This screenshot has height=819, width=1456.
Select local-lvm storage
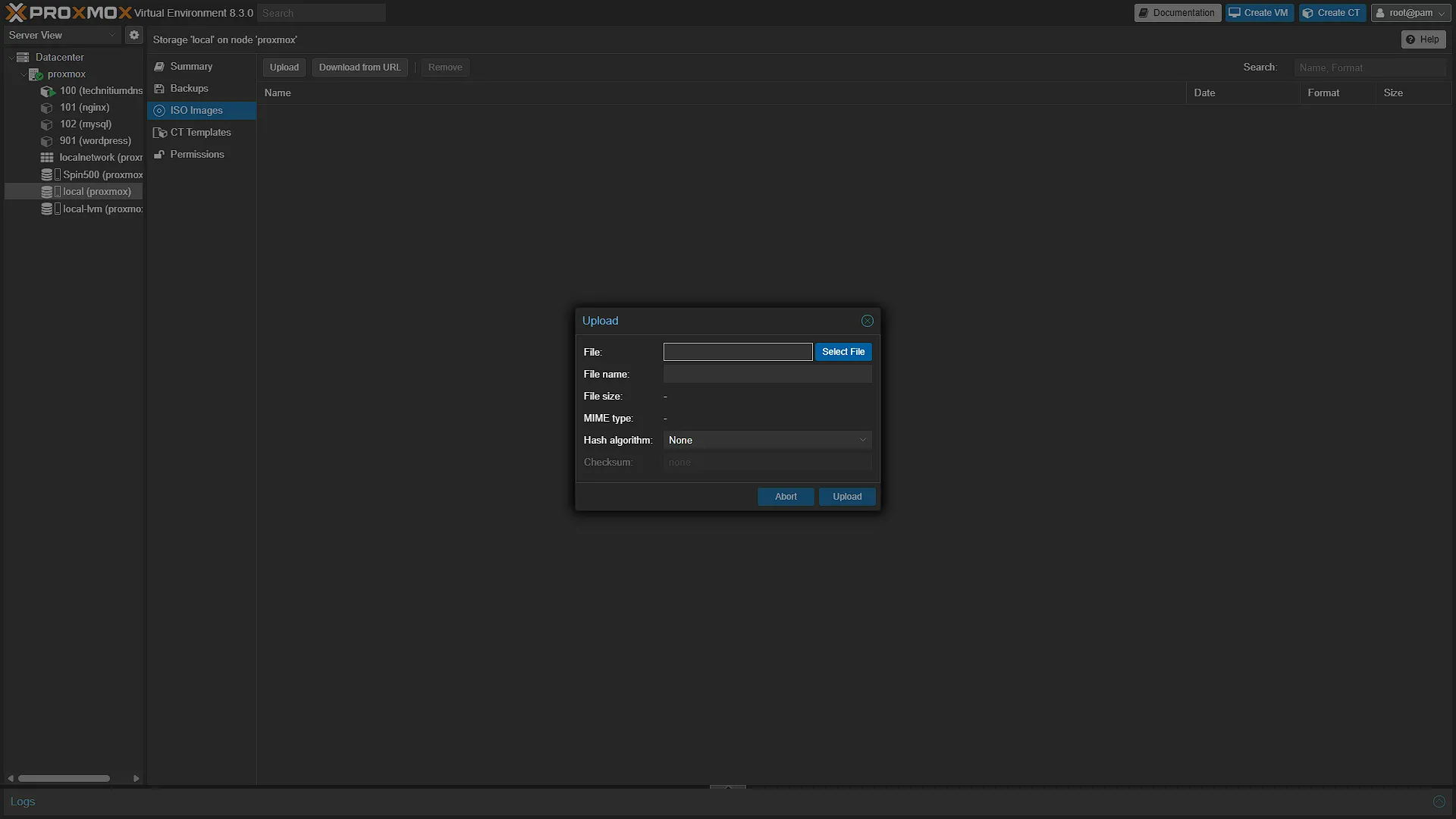[102, 209]
